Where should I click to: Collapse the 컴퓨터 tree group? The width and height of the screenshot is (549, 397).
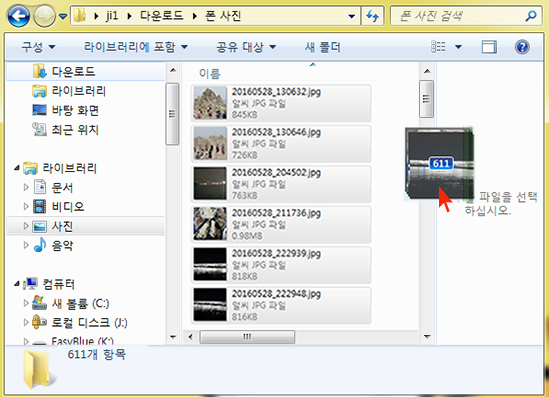click(x=16, y=284)
